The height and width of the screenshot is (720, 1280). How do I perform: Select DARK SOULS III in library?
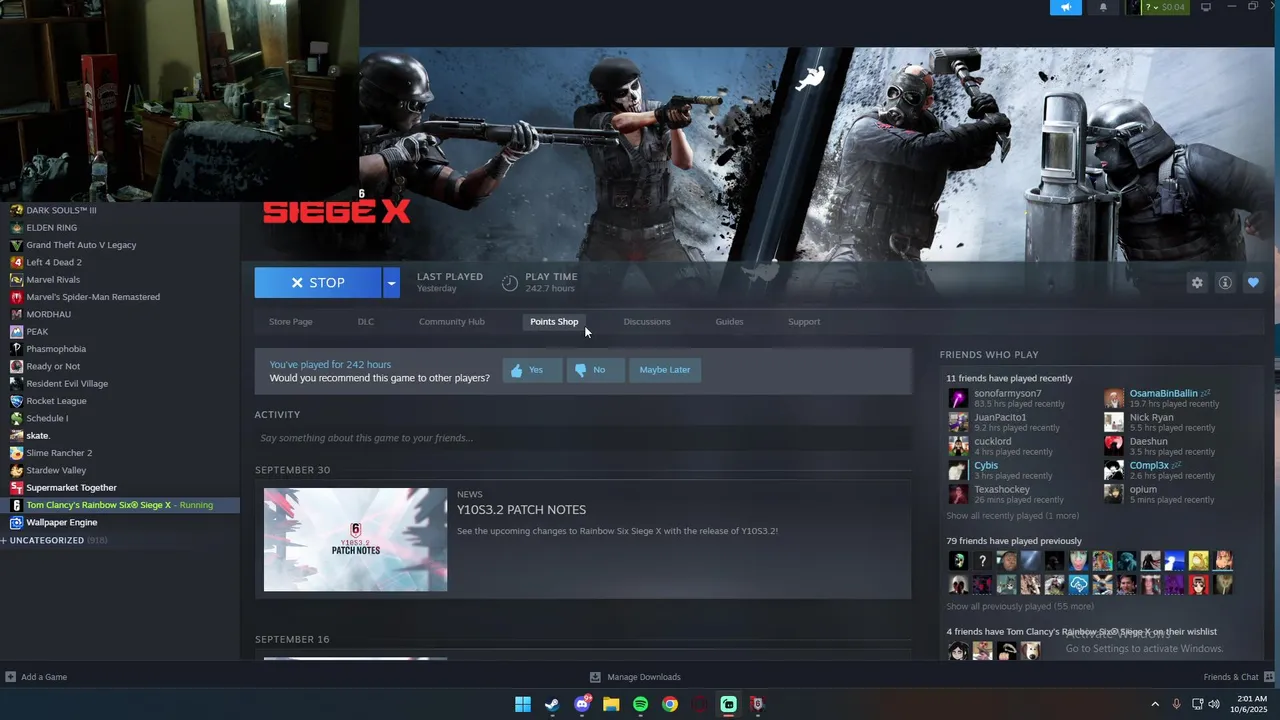tap(61, 210)
